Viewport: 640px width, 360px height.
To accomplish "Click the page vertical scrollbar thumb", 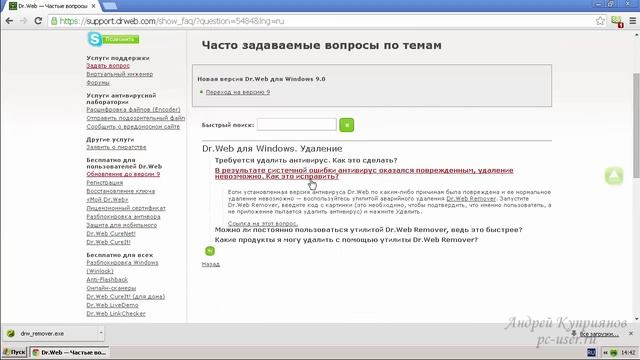I will pos(636,126).
